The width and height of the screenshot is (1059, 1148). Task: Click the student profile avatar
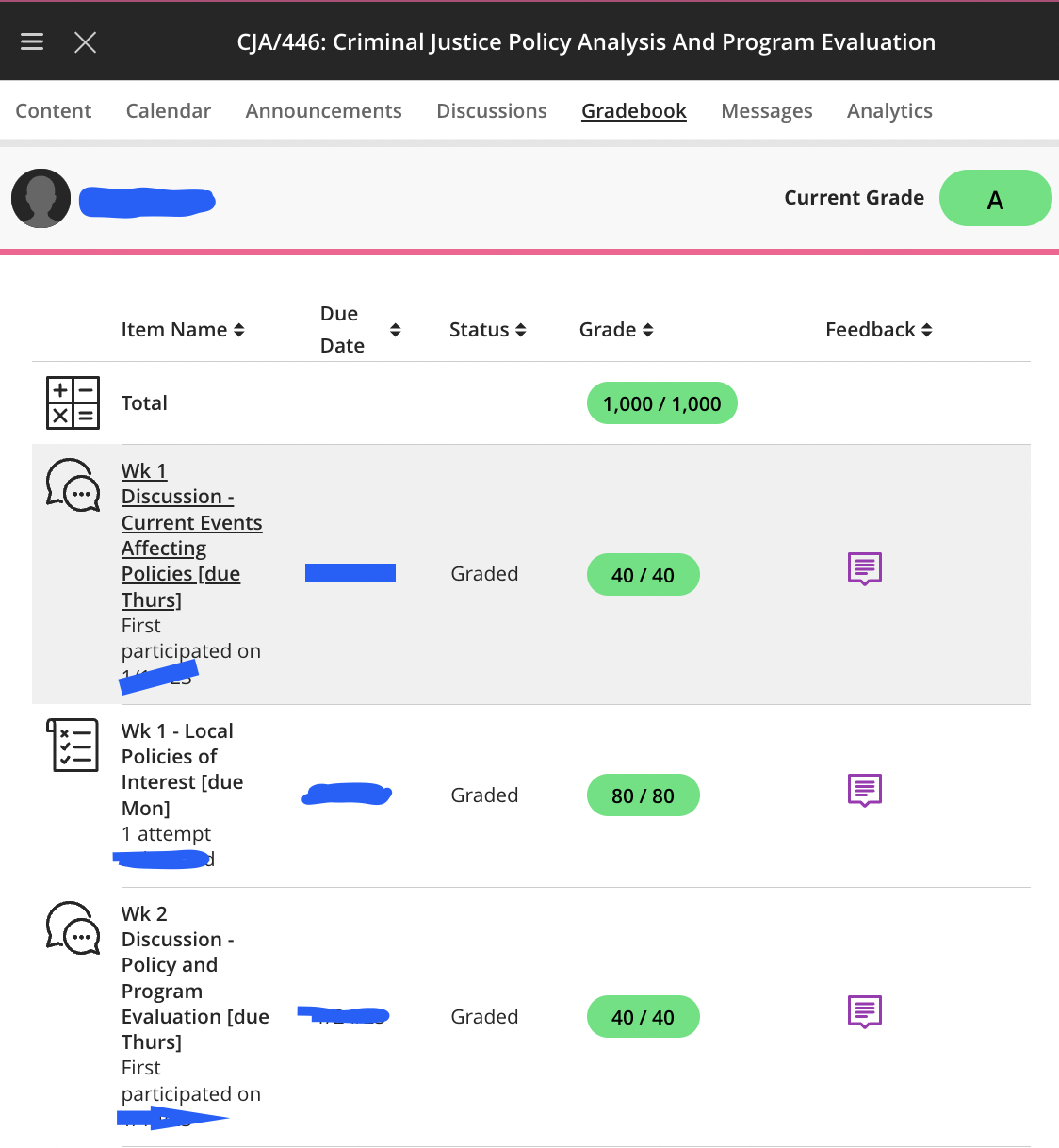click(x=41, y=198)
